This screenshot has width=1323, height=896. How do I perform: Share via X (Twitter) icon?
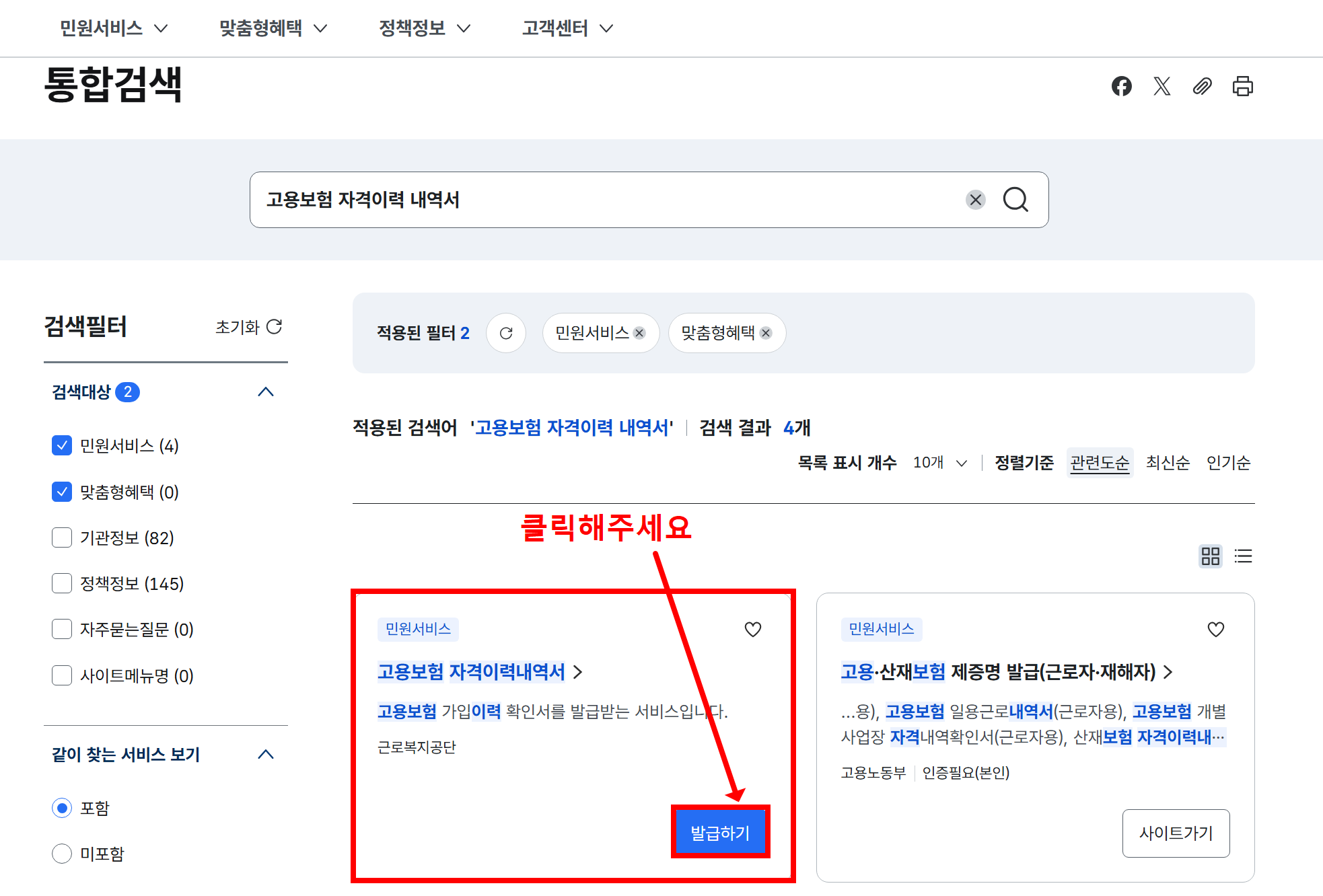[x=1161, y=86]
